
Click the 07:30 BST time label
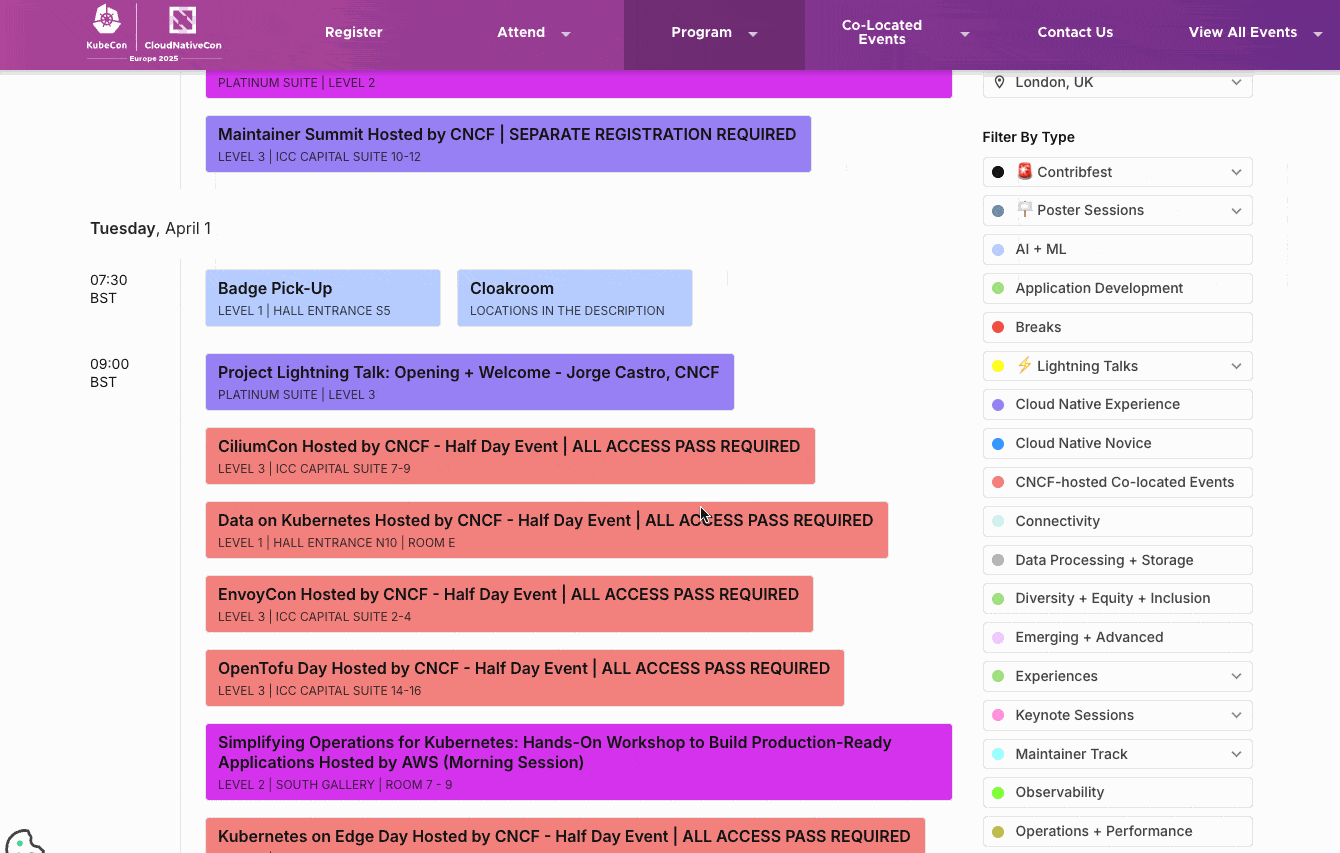click(x=109, y=289)
